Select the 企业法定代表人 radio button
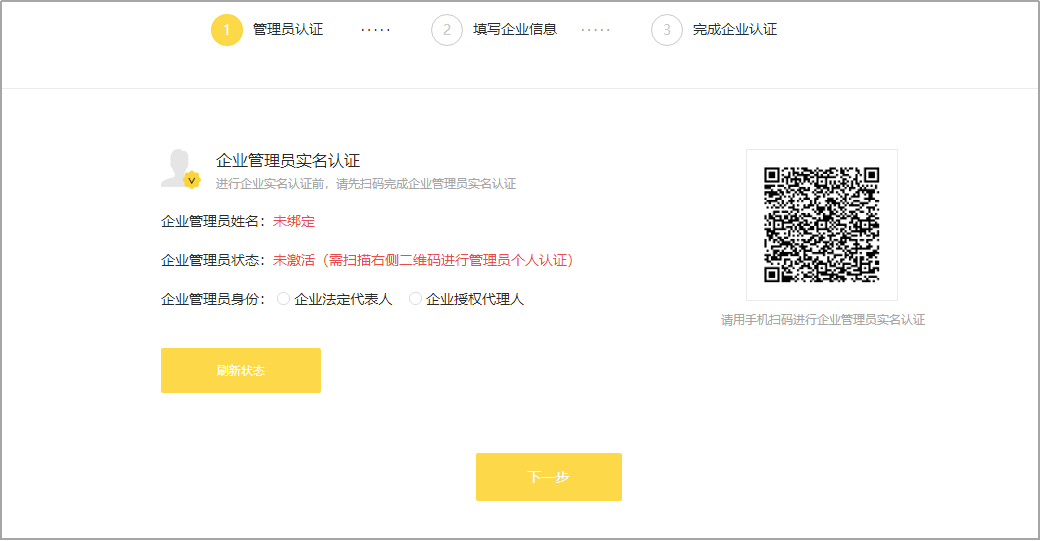 (284, 299)
